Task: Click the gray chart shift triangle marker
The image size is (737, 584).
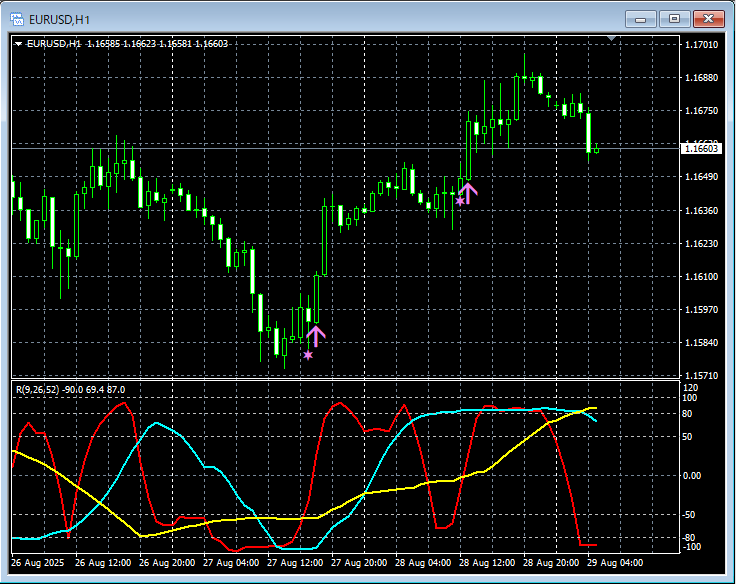Action: [x=611, y=38]
